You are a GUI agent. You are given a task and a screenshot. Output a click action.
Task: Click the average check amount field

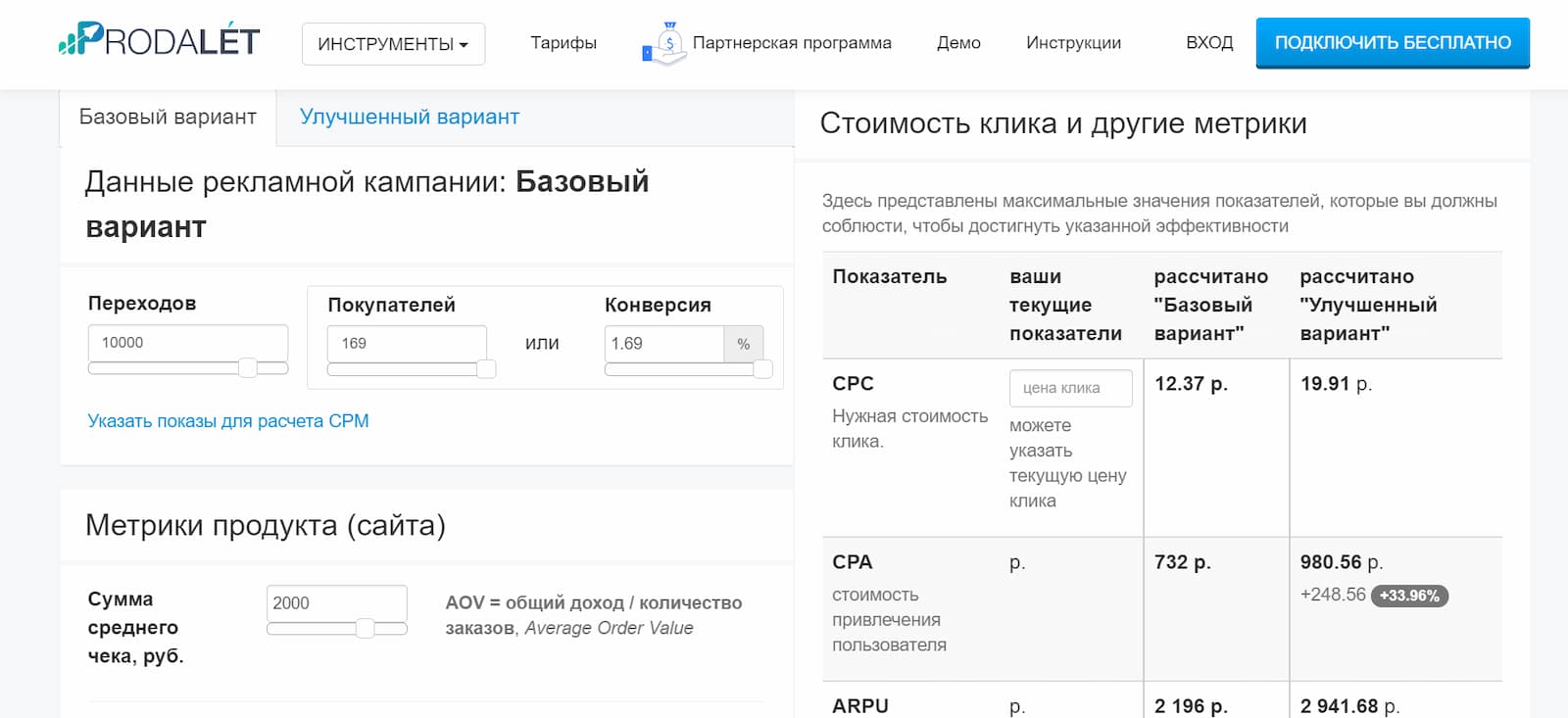click(336, 603)
